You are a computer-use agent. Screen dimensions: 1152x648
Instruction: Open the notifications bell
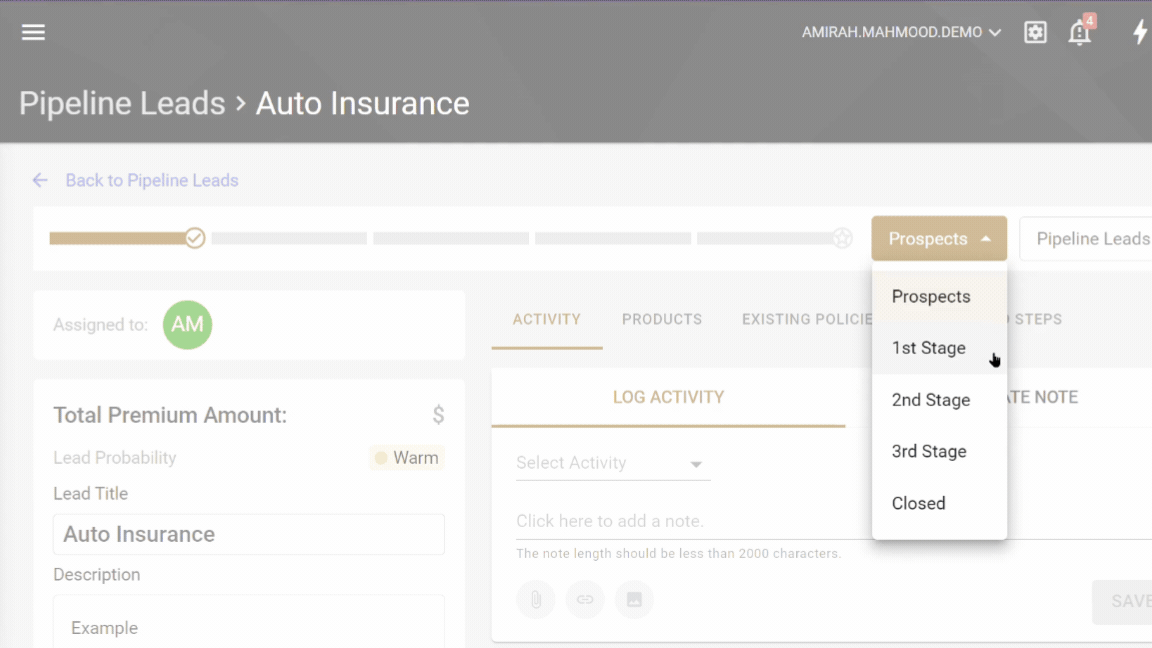1079,32
